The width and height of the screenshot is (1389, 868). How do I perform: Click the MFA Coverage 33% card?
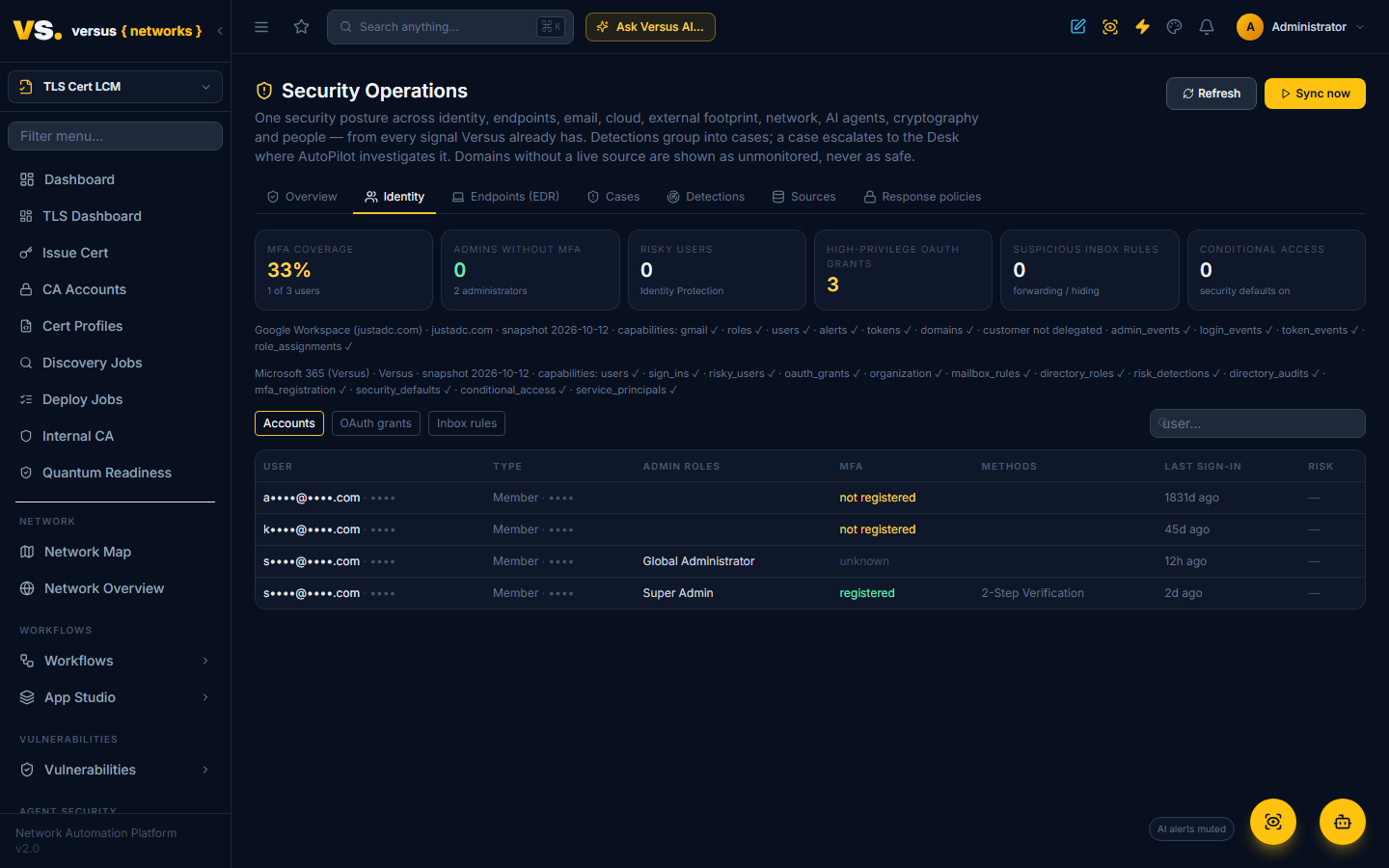click(343, 270)
